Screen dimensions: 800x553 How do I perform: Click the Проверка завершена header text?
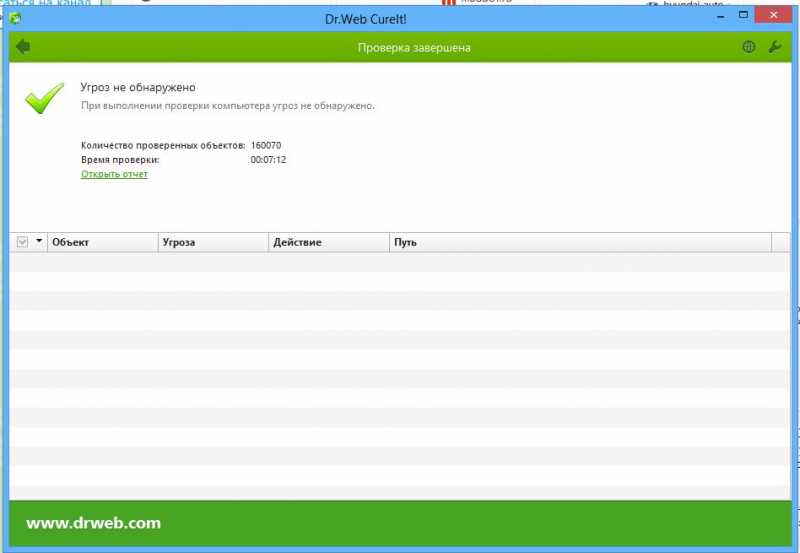[414, 47]
